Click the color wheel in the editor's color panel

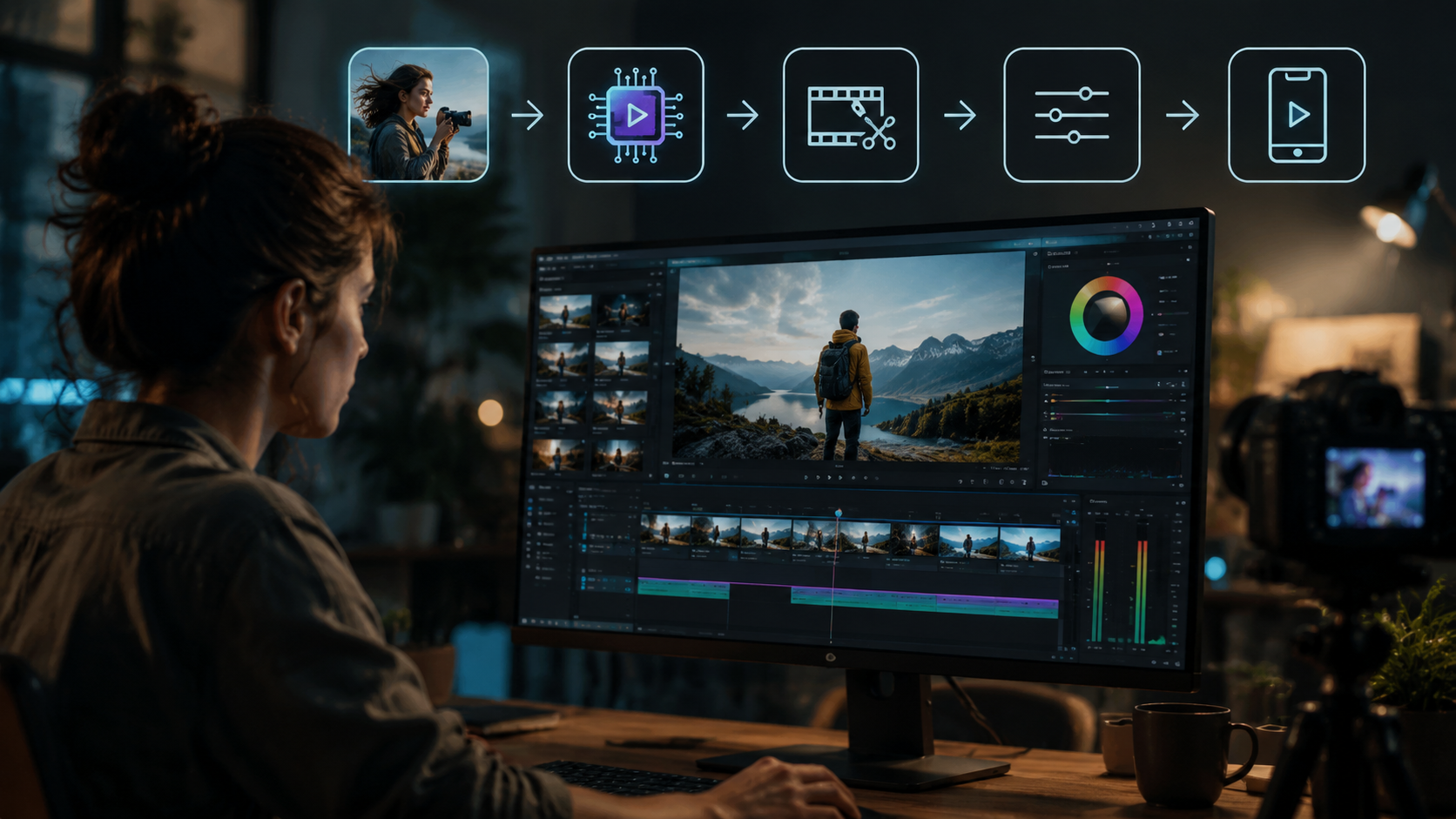click(x=1106, y=316)
